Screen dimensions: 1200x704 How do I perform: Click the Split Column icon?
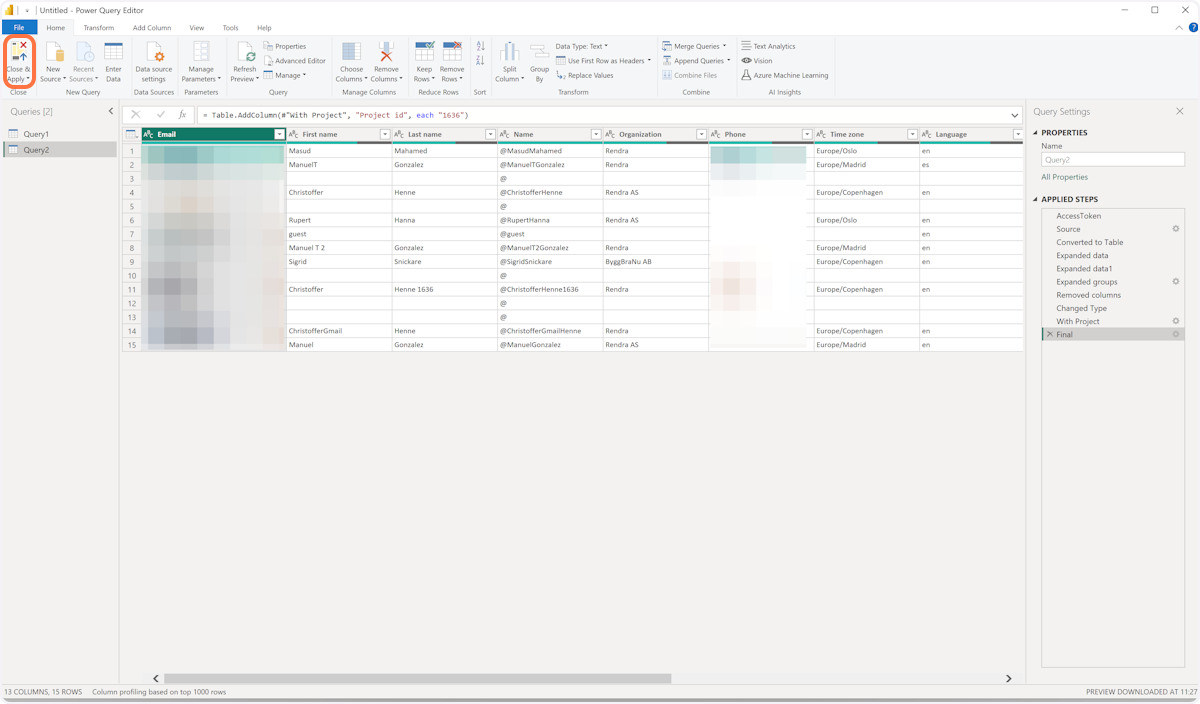pos(509,52)
